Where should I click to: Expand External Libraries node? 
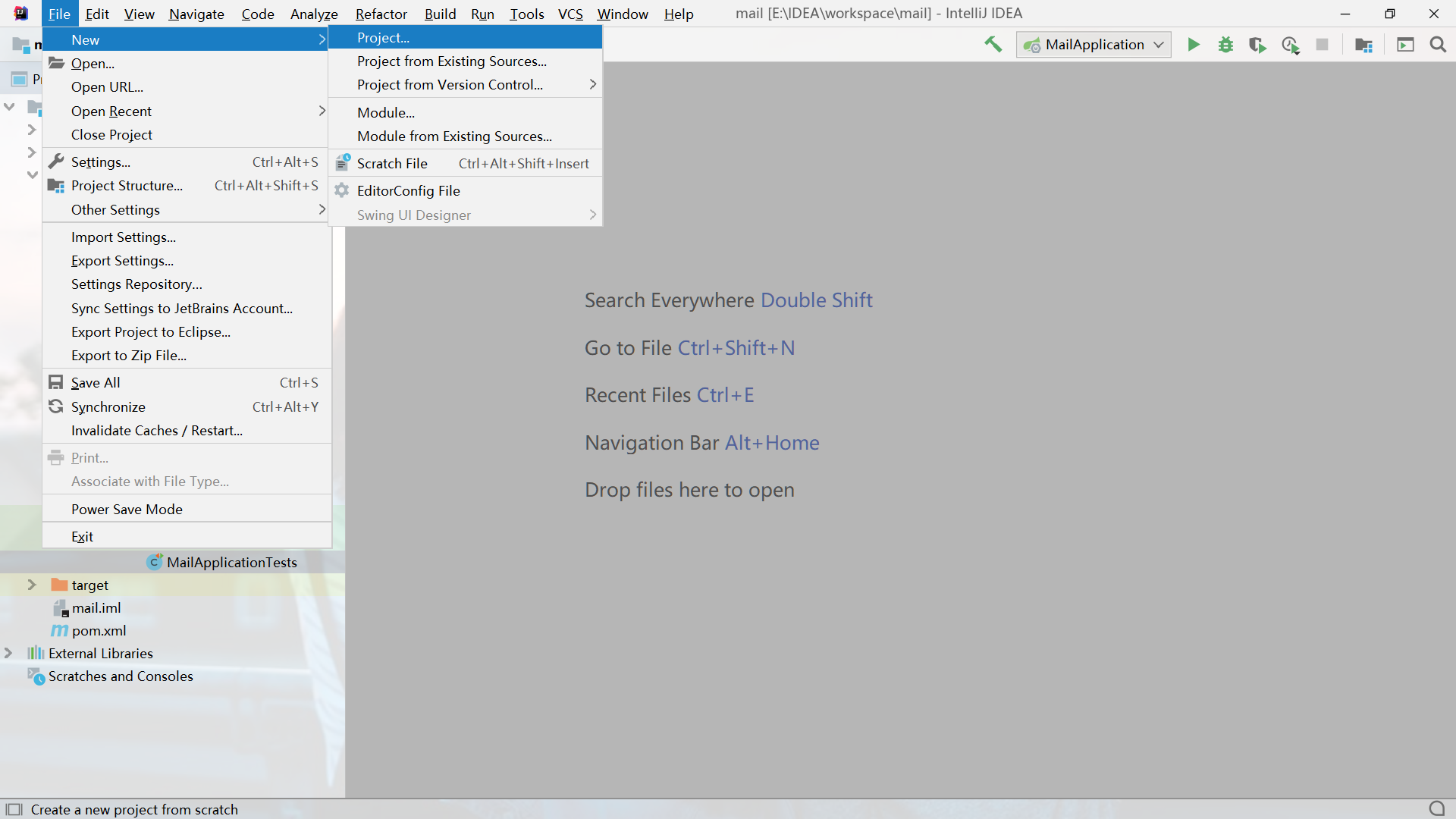tap(9, 653)
